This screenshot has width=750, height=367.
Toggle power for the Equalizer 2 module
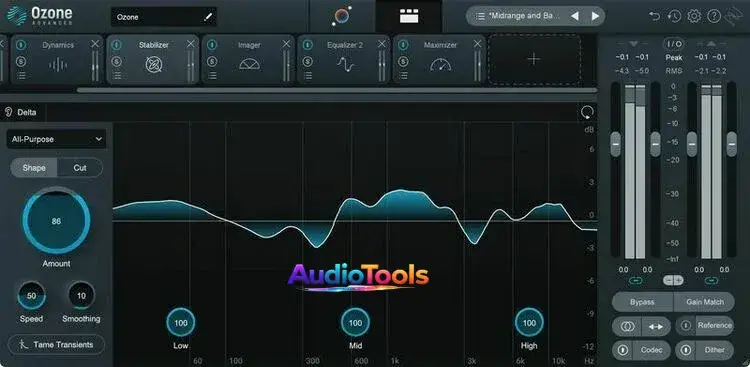coord(308,45)
